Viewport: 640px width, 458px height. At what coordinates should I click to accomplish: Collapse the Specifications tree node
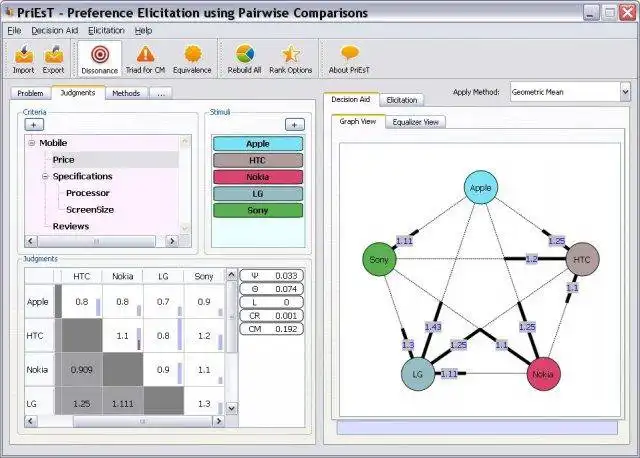[45, 176]
